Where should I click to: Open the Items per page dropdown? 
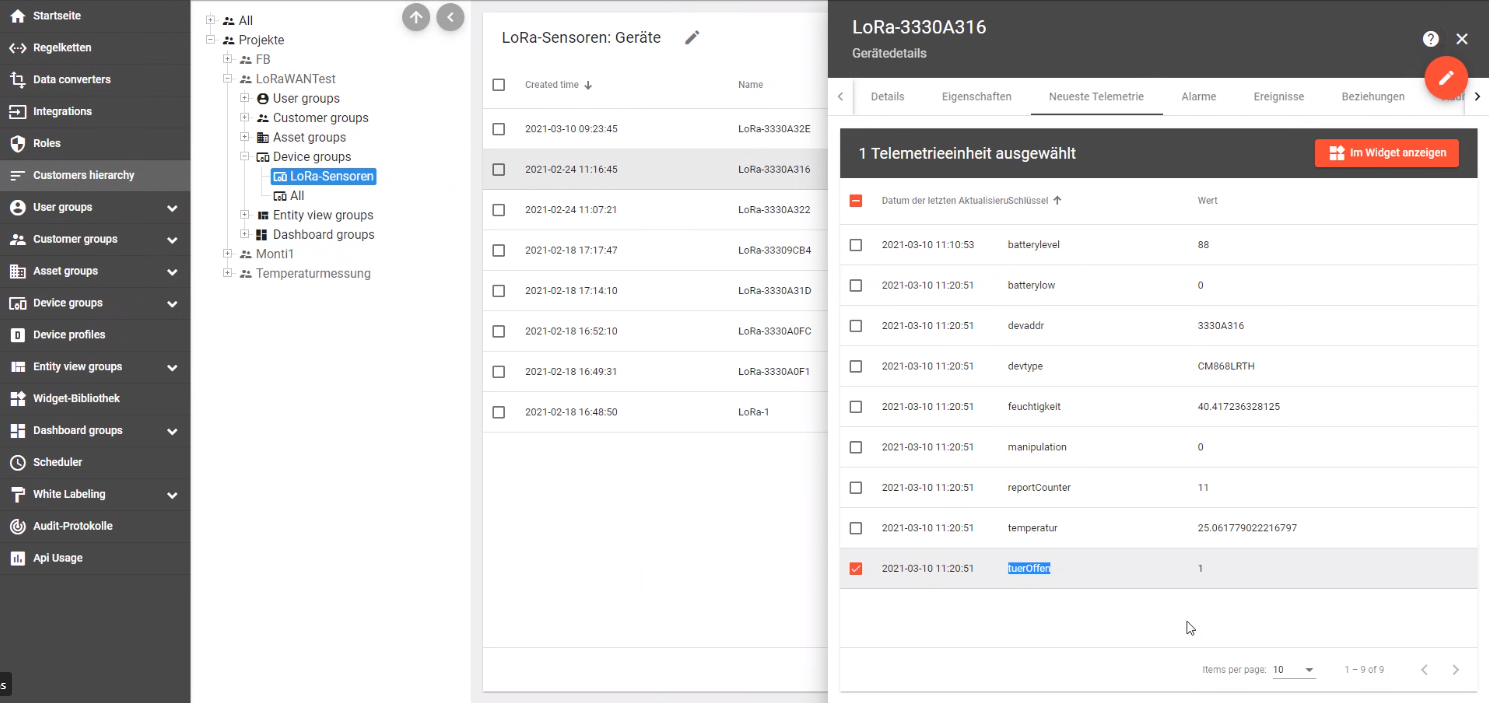1294,669
